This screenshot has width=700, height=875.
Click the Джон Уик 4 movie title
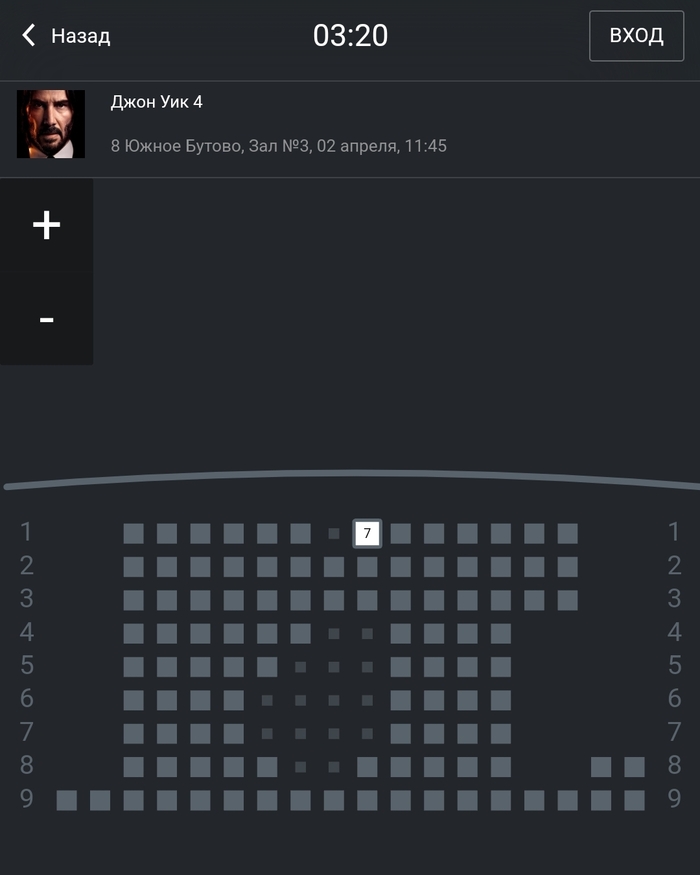tap(156, 102)
